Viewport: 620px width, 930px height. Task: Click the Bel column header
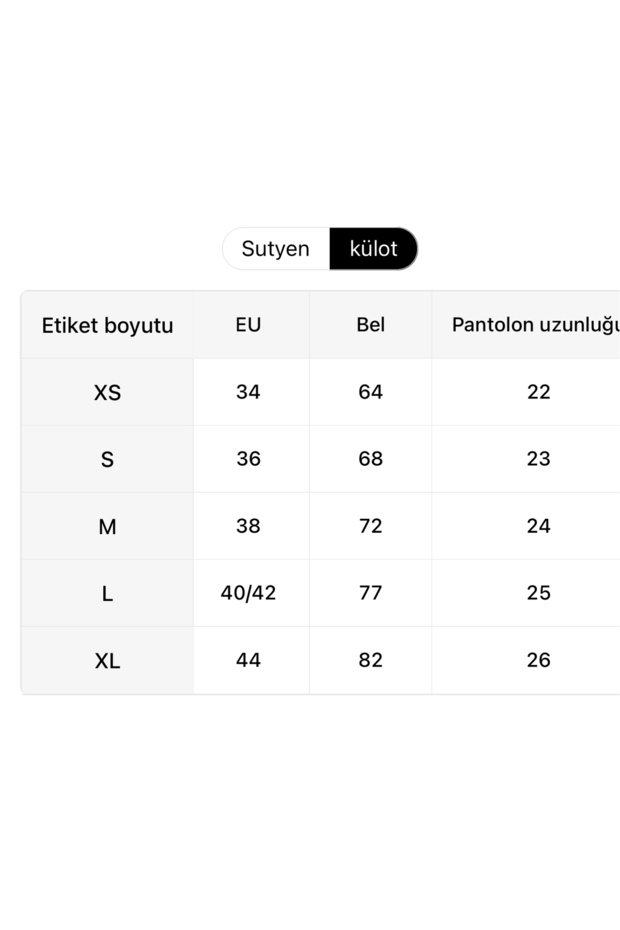pos(370,325)
